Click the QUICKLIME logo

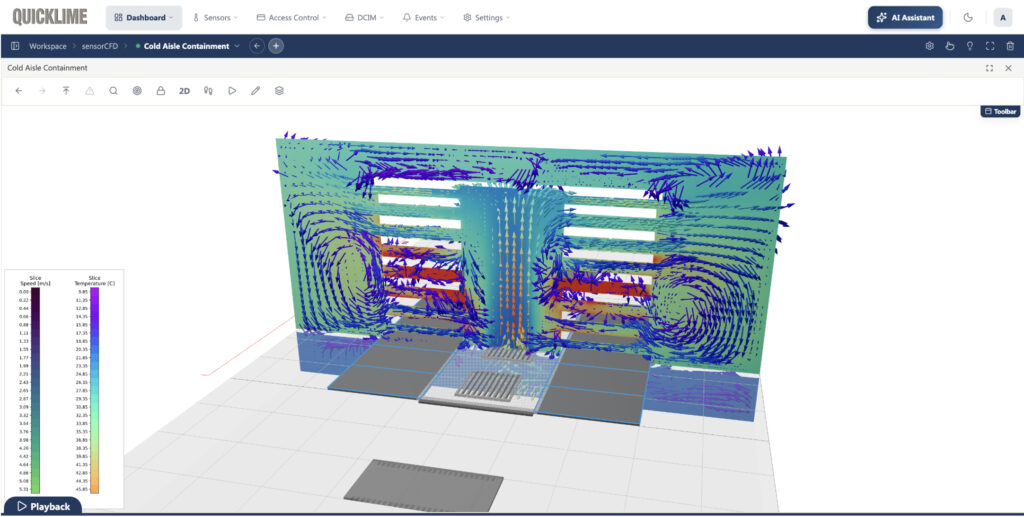click(x=50, y=17)
